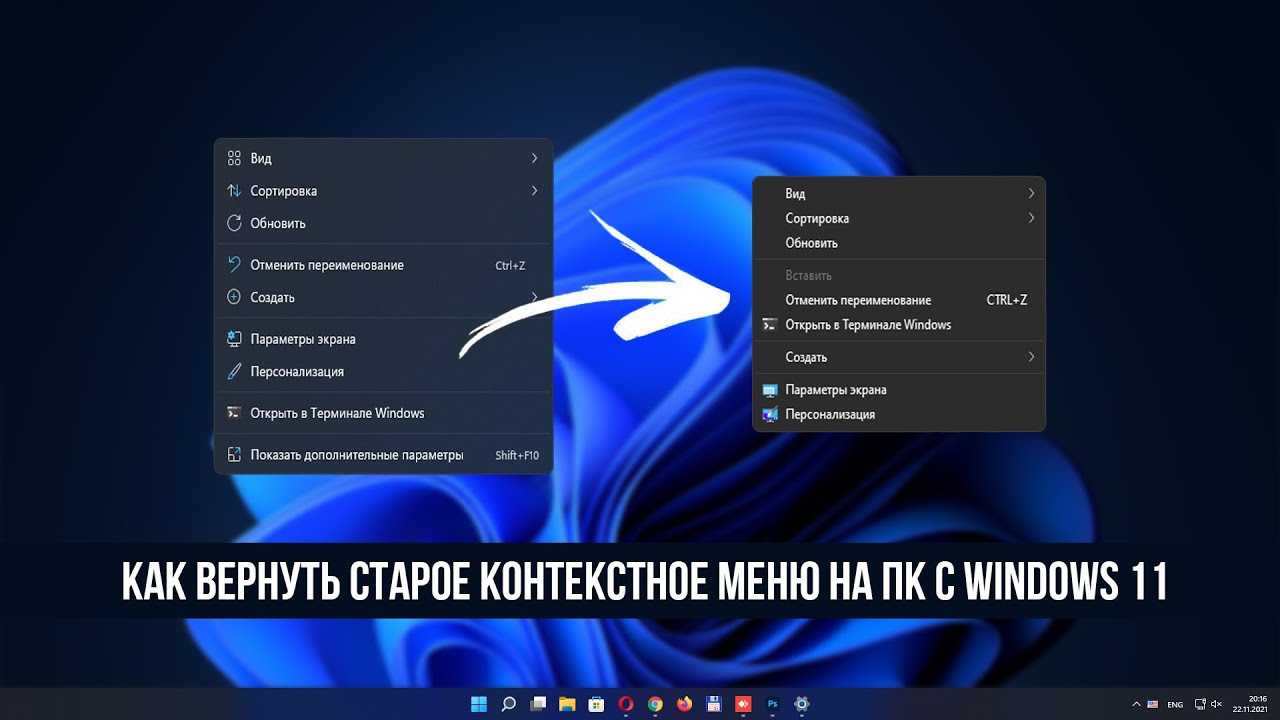Click Персонализация icon in classic right menu
Screen dimensions: 1280x720
769,415
